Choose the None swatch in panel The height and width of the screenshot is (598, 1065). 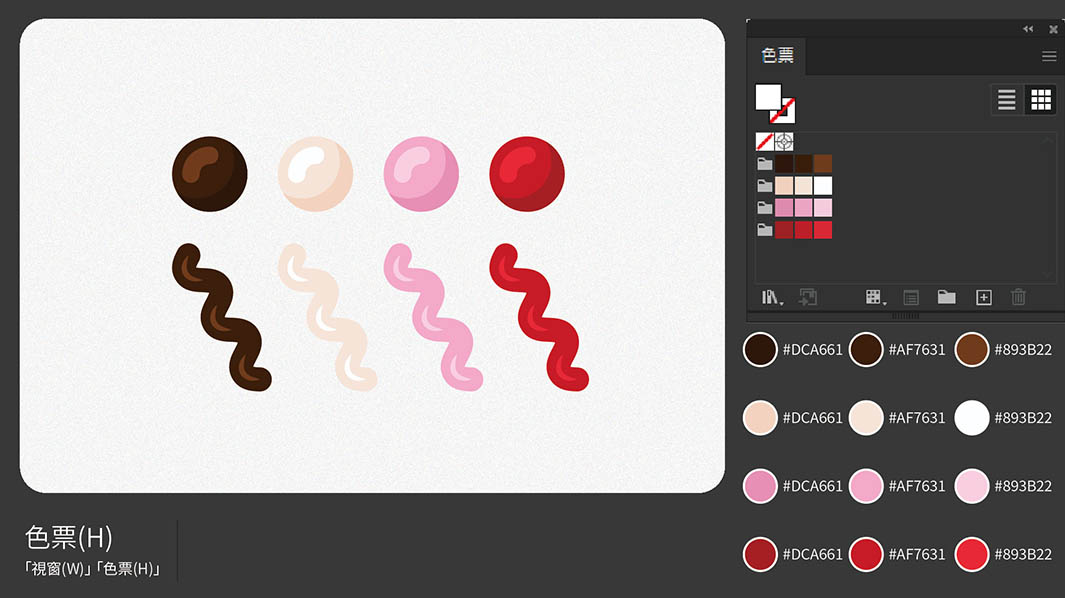764,141
